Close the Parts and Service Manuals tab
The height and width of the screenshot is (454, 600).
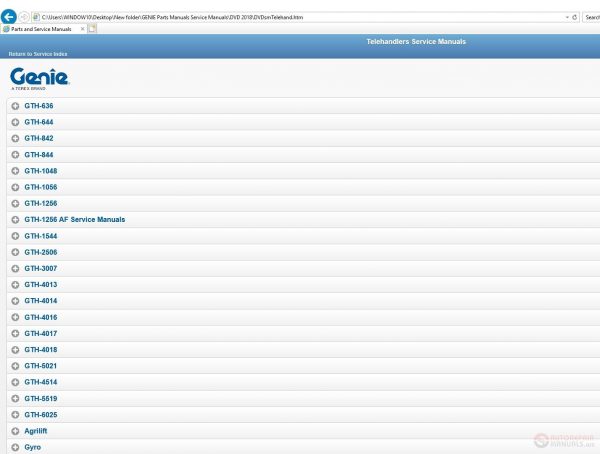click(x=82, y=29)
